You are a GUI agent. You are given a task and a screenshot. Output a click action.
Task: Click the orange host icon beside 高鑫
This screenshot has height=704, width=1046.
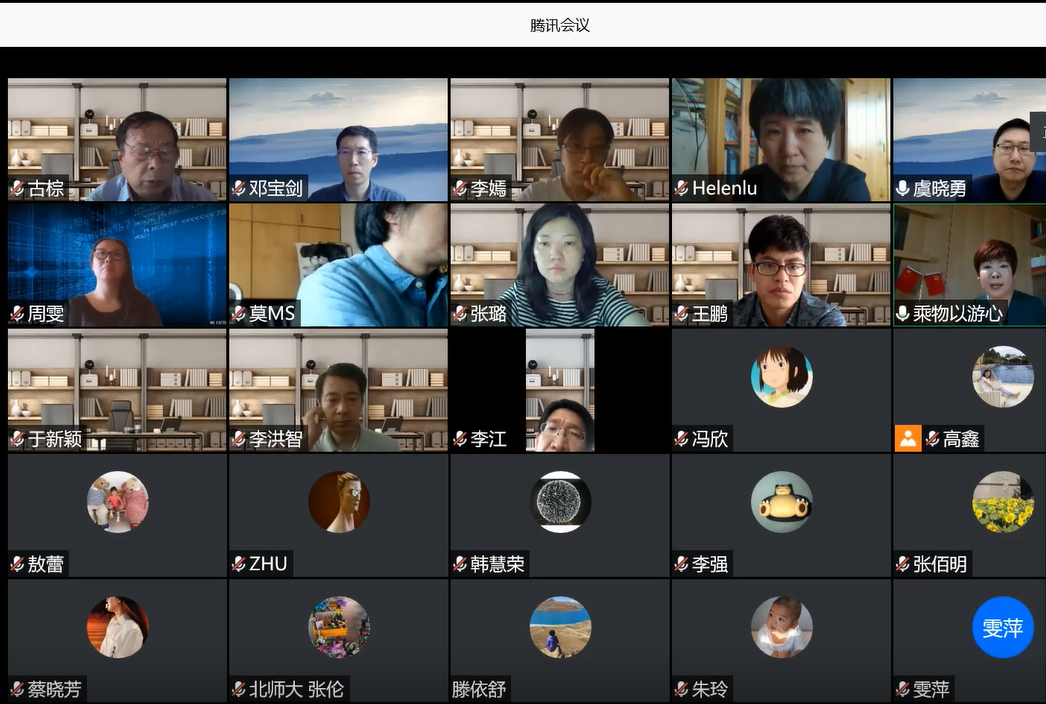tap(908, 438)
